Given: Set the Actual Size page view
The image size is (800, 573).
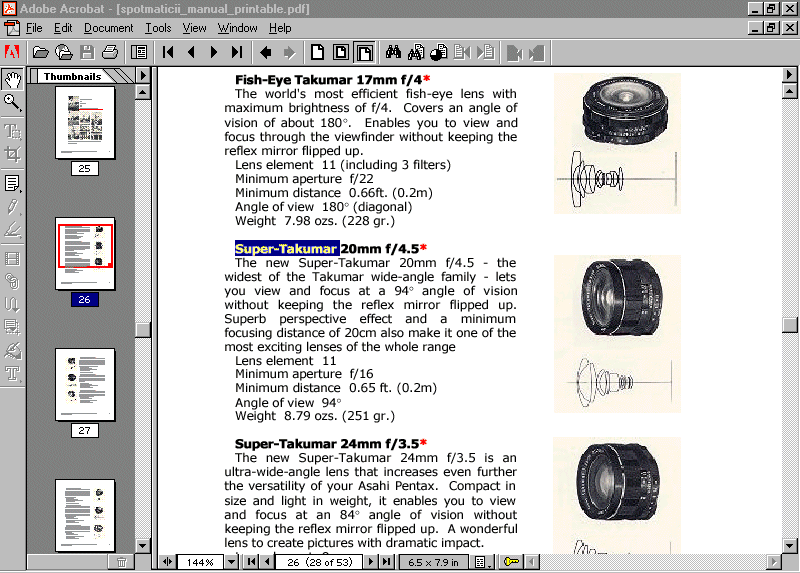Looking at the screenshot, I should coord(317,52).
